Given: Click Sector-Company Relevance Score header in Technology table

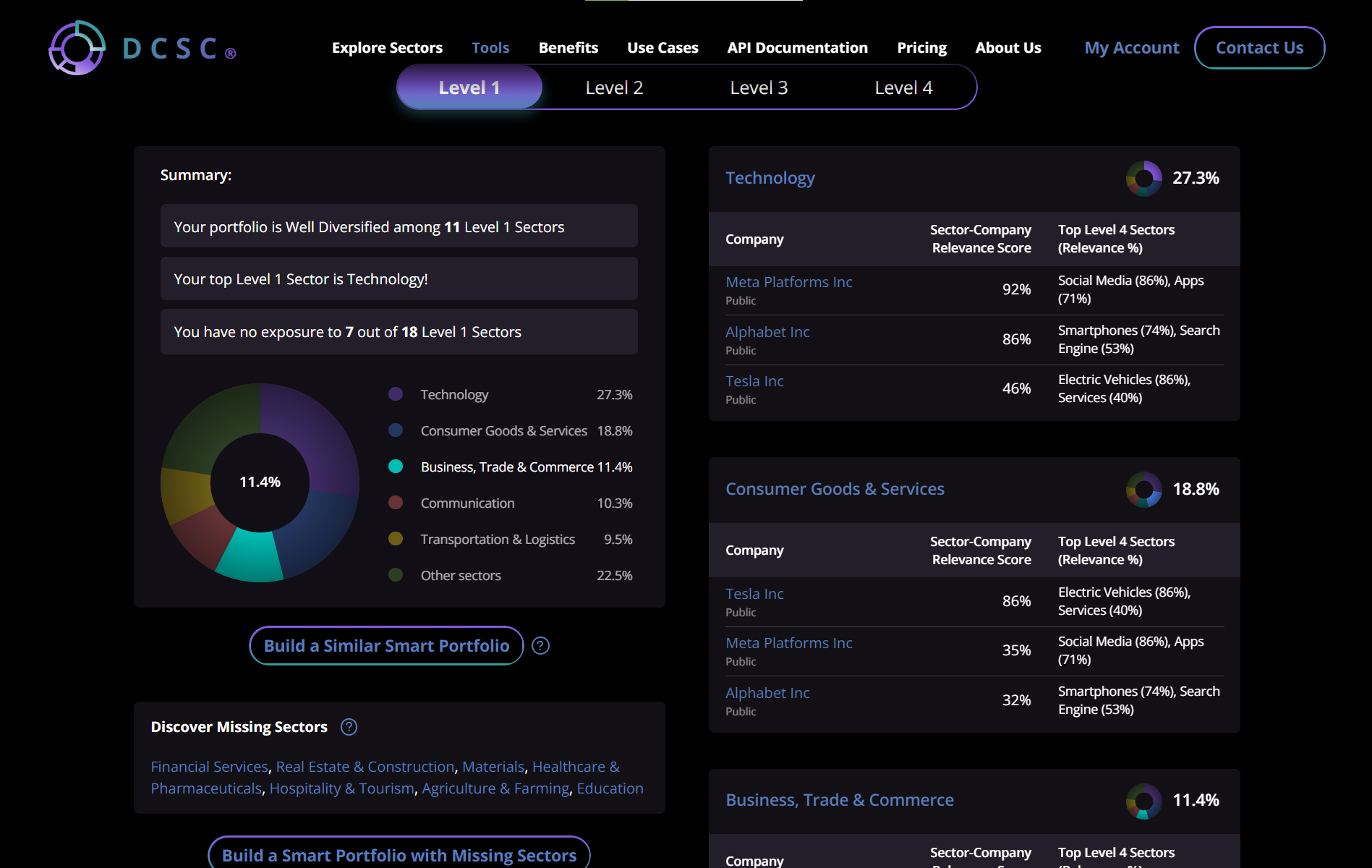Looking at the screenshot, I should click(x=981, y=239).
